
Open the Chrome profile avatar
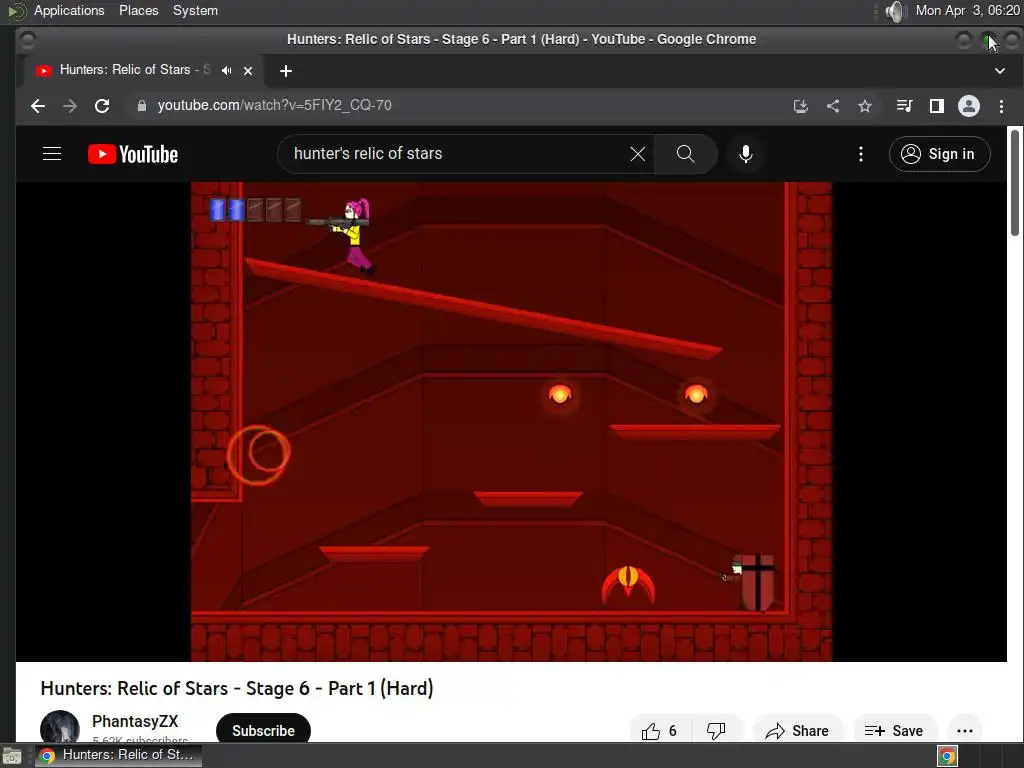click(968, 106)
